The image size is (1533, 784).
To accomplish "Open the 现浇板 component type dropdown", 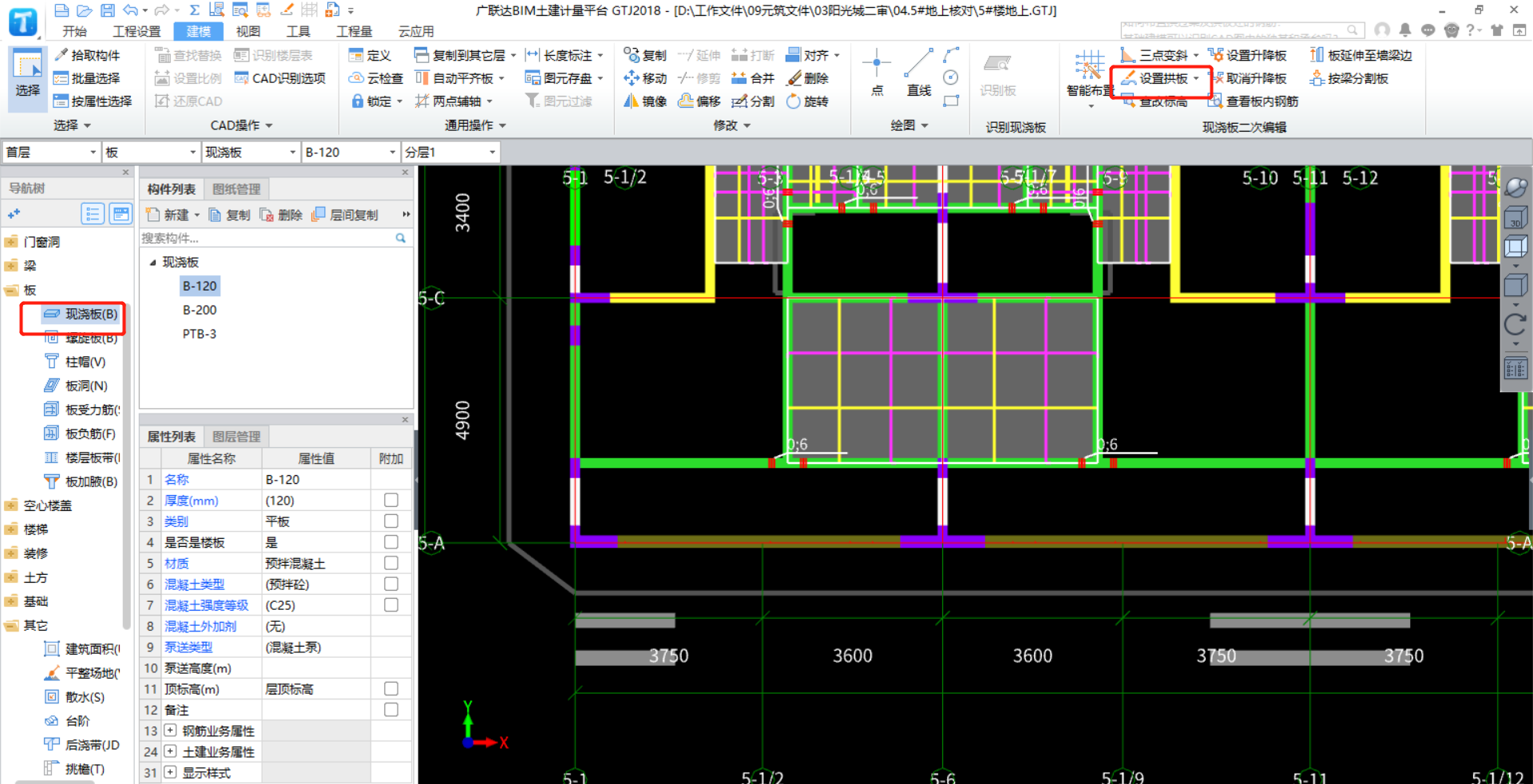I will (251, 152).
